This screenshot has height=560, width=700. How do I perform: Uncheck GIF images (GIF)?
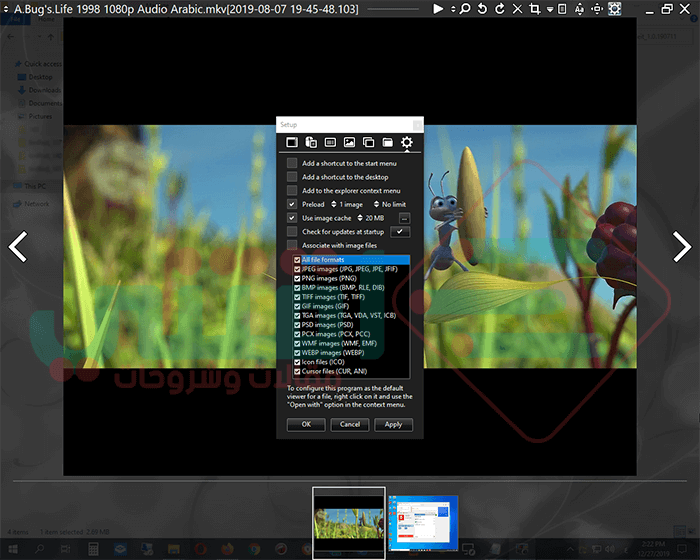(x=297, y=306)
